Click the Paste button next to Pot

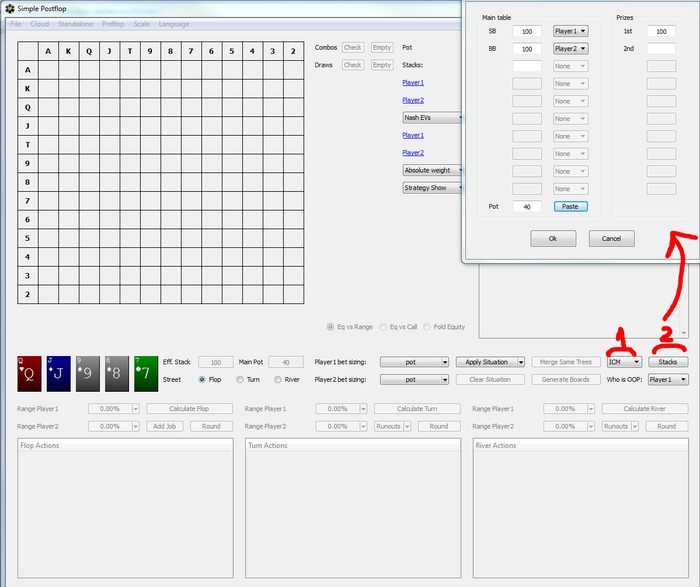pyautogui.click(x=571, y=207)
